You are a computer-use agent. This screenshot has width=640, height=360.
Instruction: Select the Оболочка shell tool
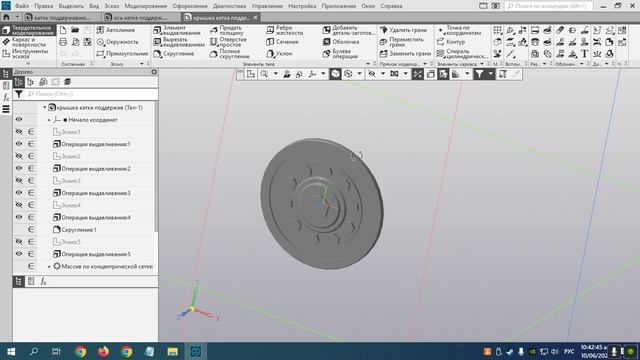click(x=341, y=42)
